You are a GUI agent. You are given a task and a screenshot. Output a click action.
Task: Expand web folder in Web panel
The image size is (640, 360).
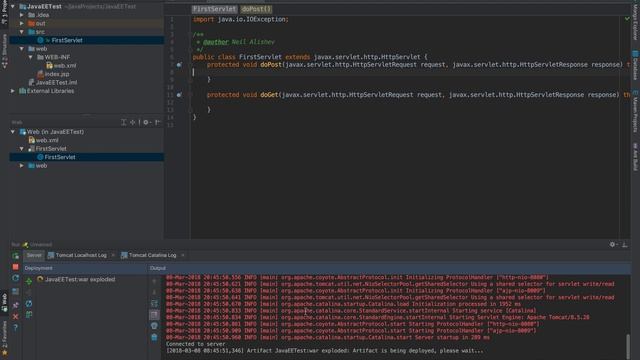click(22, 166)
